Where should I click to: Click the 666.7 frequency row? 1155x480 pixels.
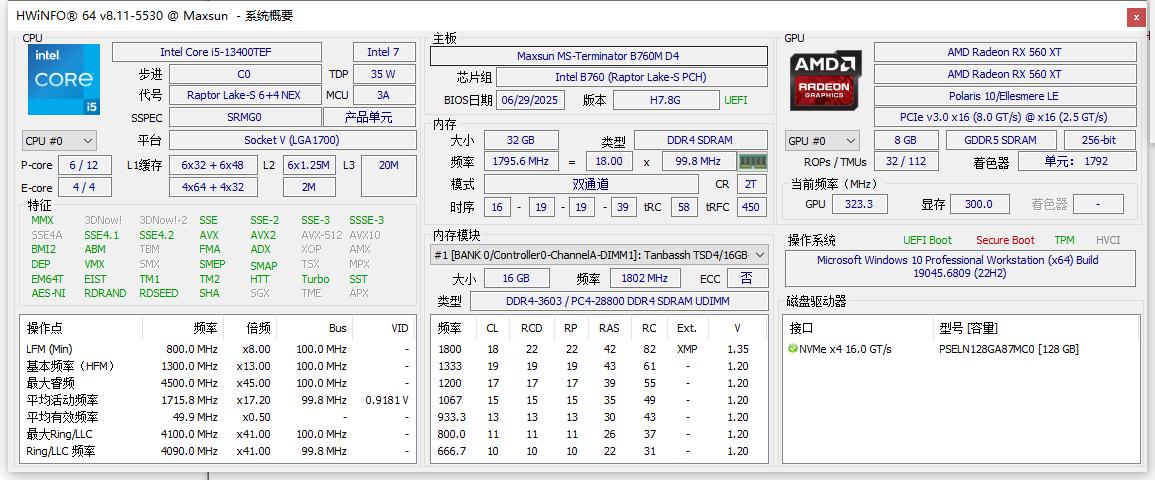point(599,451)
